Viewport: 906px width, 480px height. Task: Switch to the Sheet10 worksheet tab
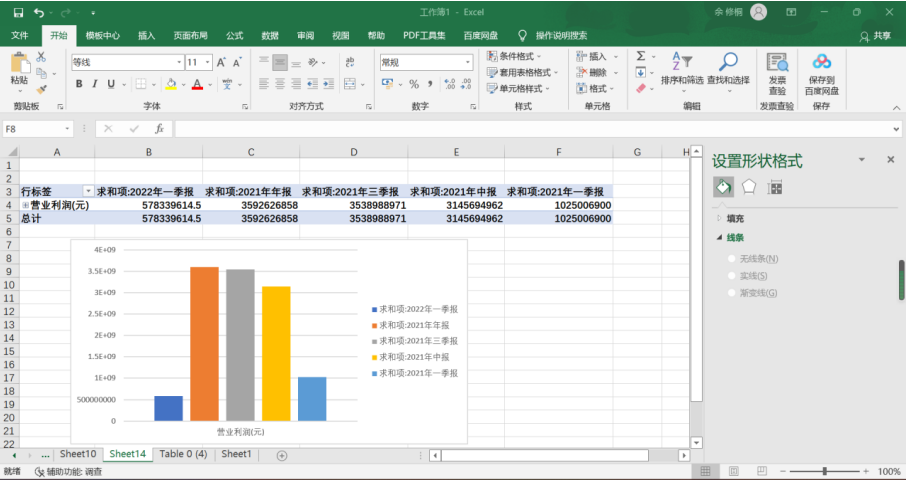pyautogui.click(x=77, y=454)
